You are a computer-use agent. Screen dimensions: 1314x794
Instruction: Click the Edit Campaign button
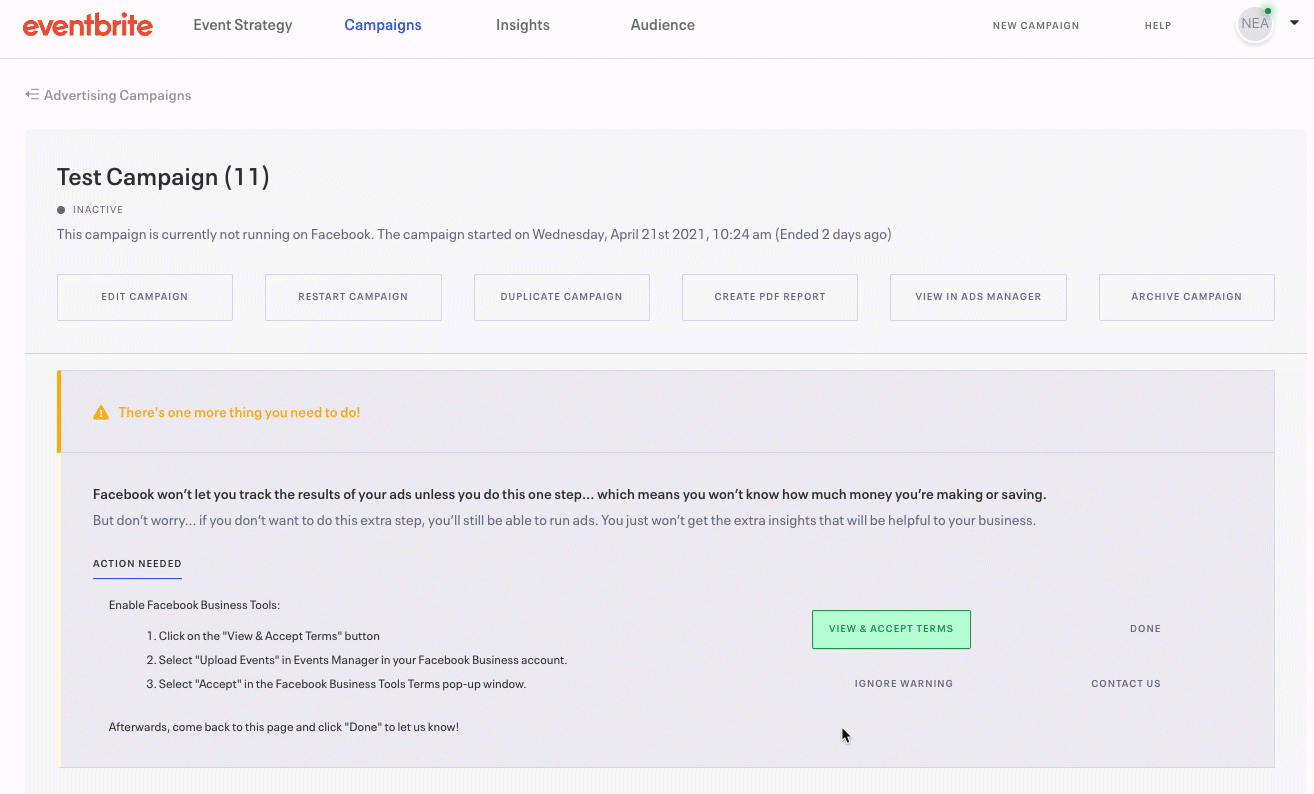[x=145, y=297]
